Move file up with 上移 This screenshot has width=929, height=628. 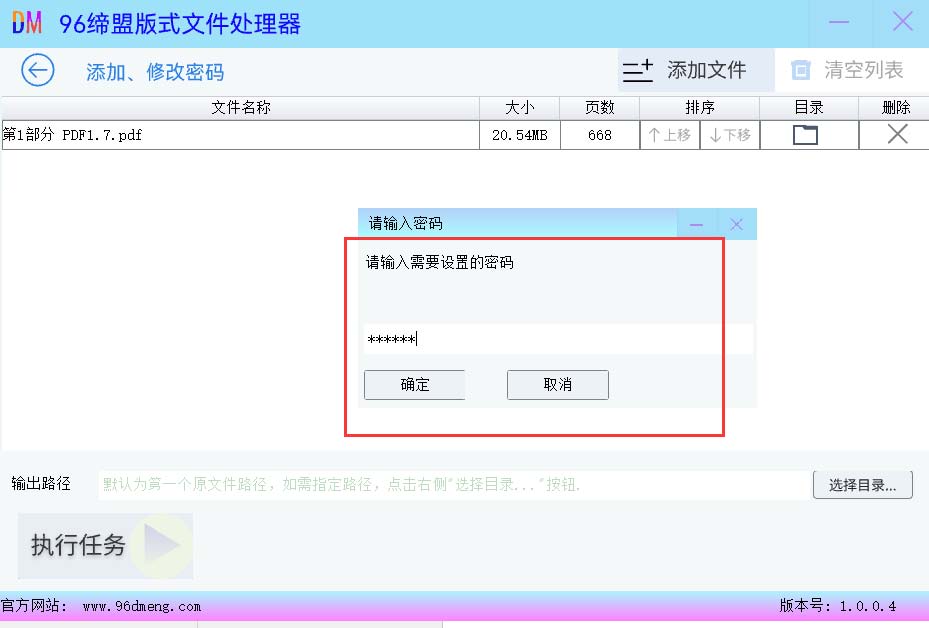(670, 135)
